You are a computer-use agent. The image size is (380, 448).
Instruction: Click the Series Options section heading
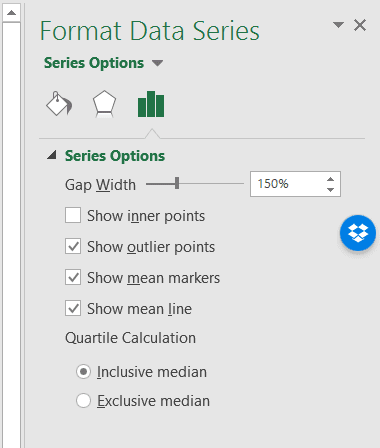click(x=115, y=156)
